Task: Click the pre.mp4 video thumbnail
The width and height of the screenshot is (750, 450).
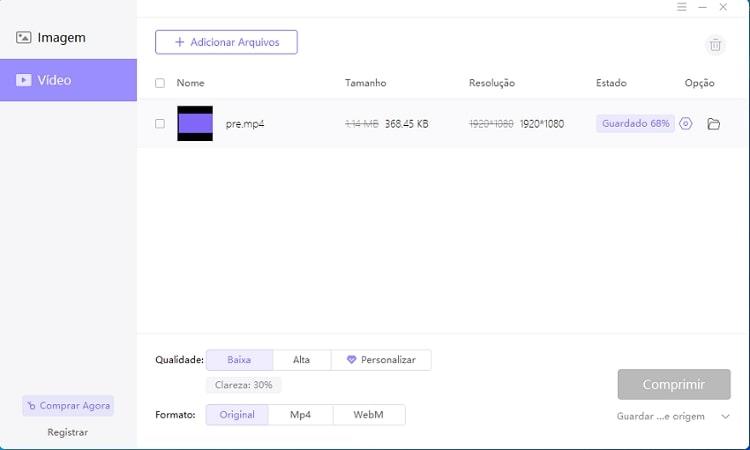Action: 195,124
